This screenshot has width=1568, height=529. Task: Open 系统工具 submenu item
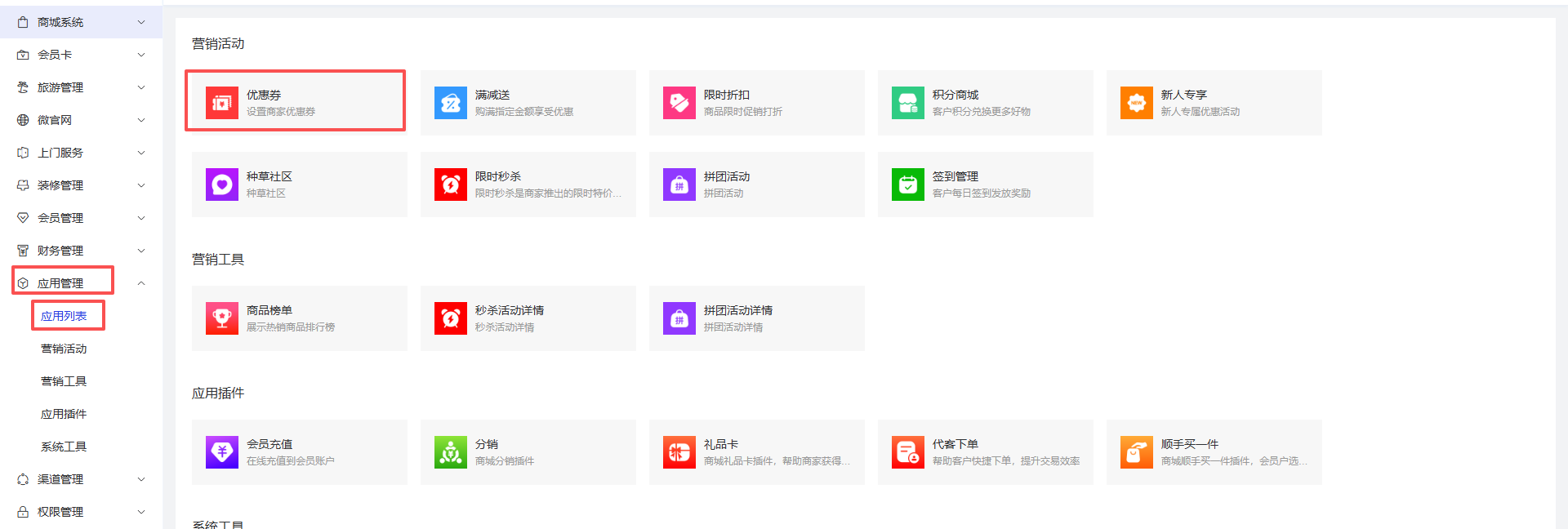coord(64,447)
